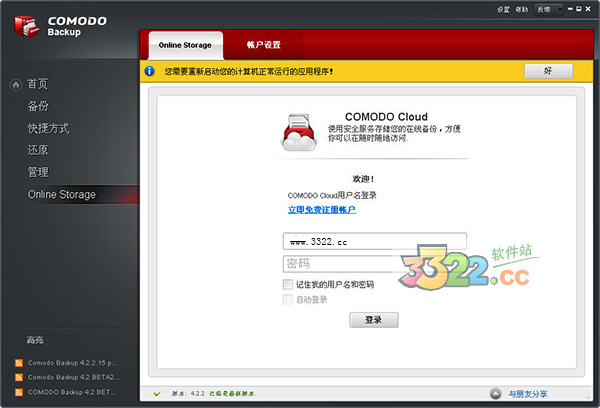Open 备份 in the sidebar

pos(38,106)
